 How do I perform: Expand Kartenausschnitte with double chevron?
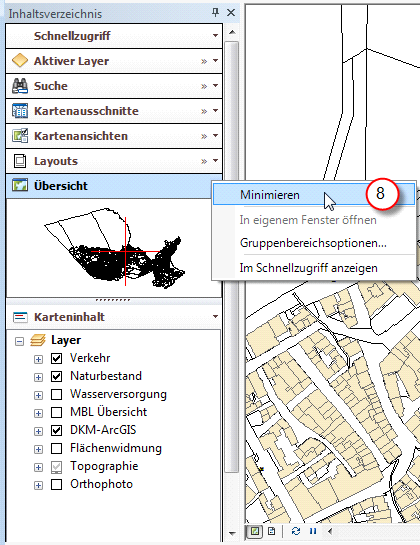point(204,112)
